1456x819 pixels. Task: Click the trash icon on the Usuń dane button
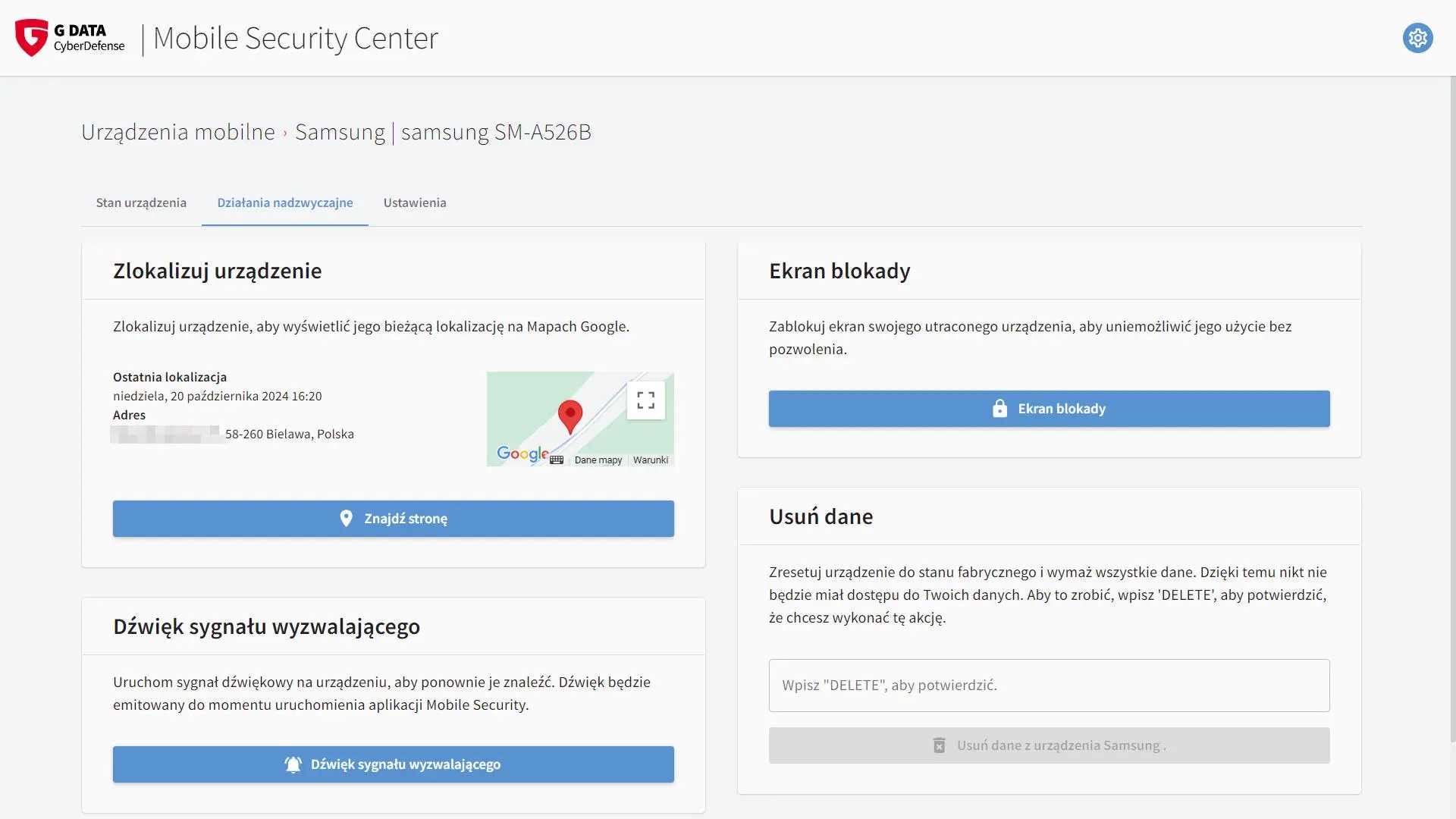[939, 745]
